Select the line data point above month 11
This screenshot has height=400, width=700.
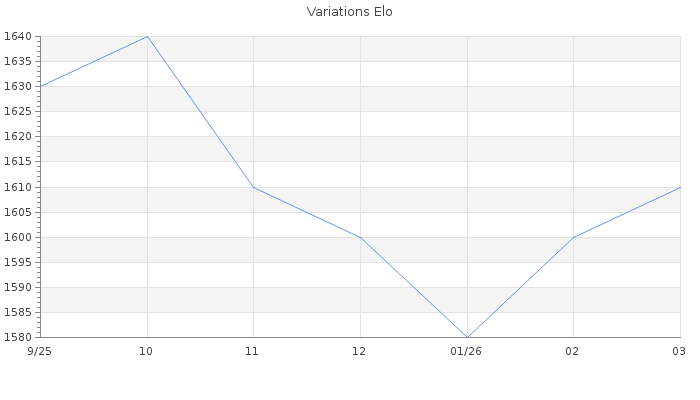pos(254,187)
